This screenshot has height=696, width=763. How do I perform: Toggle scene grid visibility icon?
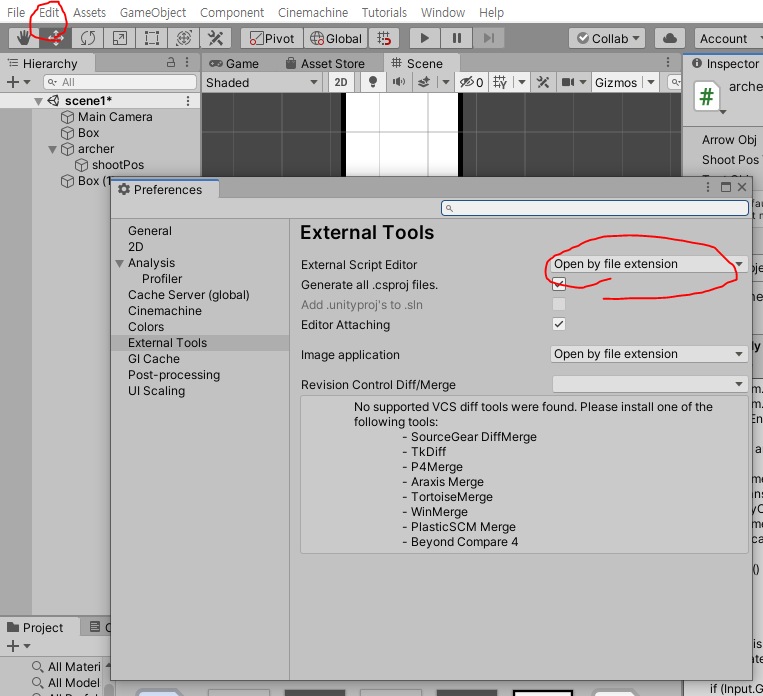[x=500, y=82]
